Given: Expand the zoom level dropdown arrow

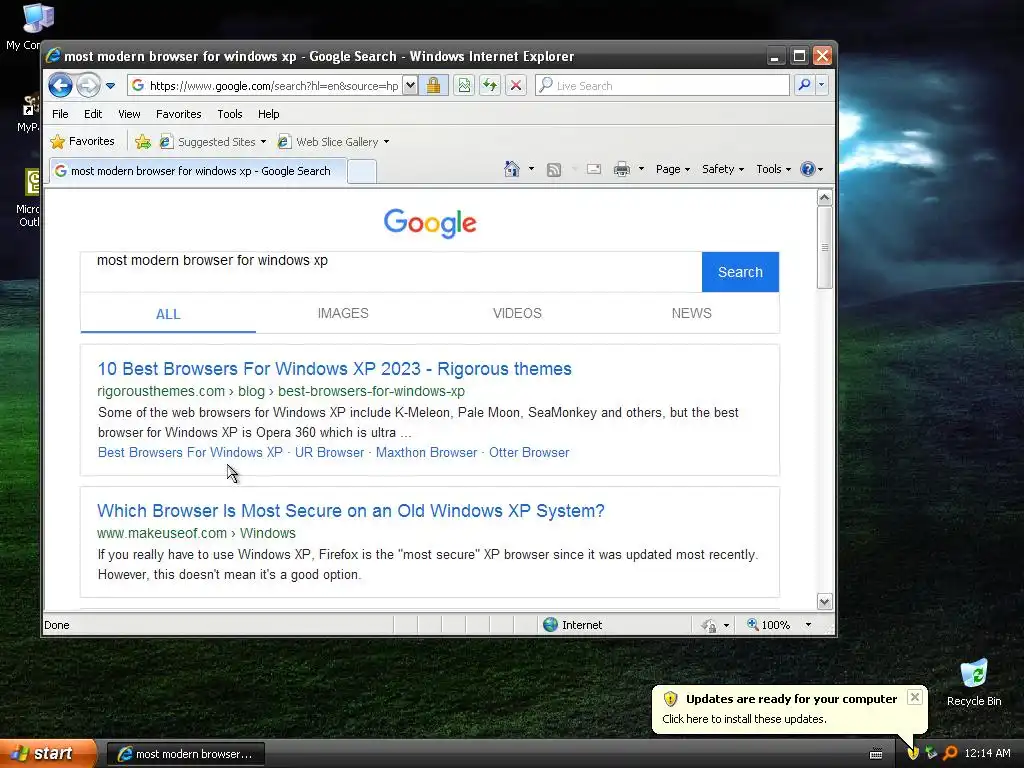Looking at the screenshot, I should coord(808,625).
